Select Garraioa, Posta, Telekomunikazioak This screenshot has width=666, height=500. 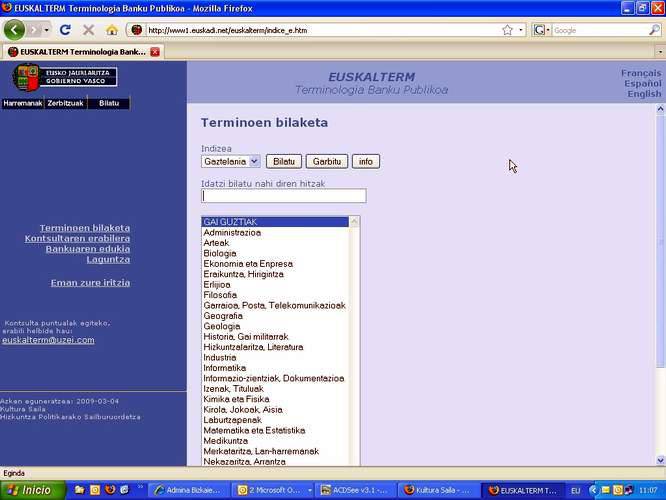point(275,305)
